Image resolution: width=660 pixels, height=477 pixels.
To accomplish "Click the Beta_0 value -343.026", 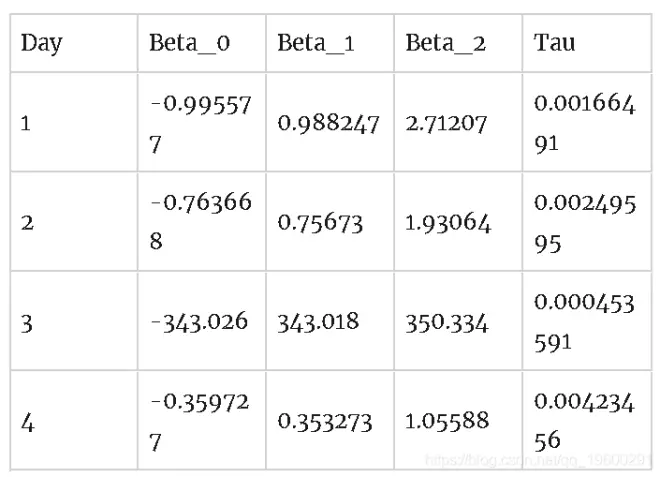I will coord(199,322).
